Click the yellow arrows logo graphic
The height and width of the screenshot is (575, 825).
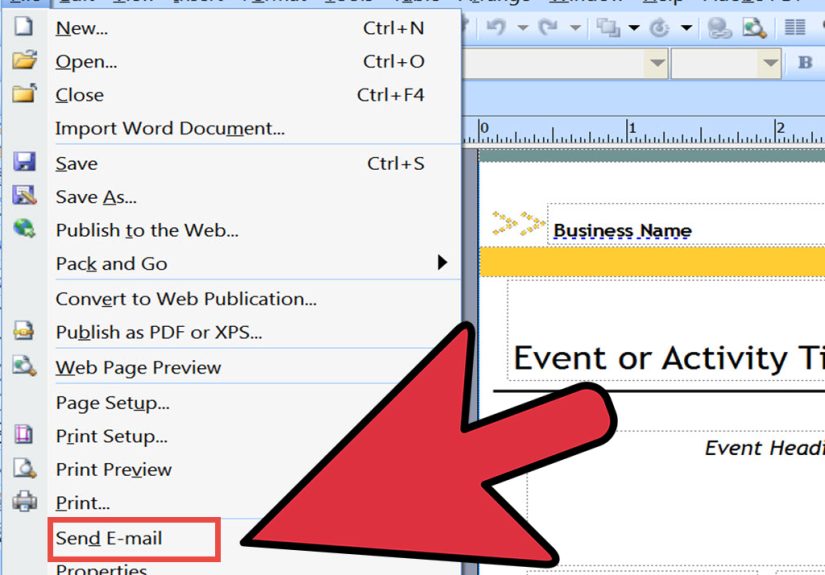tap(518, 223)
